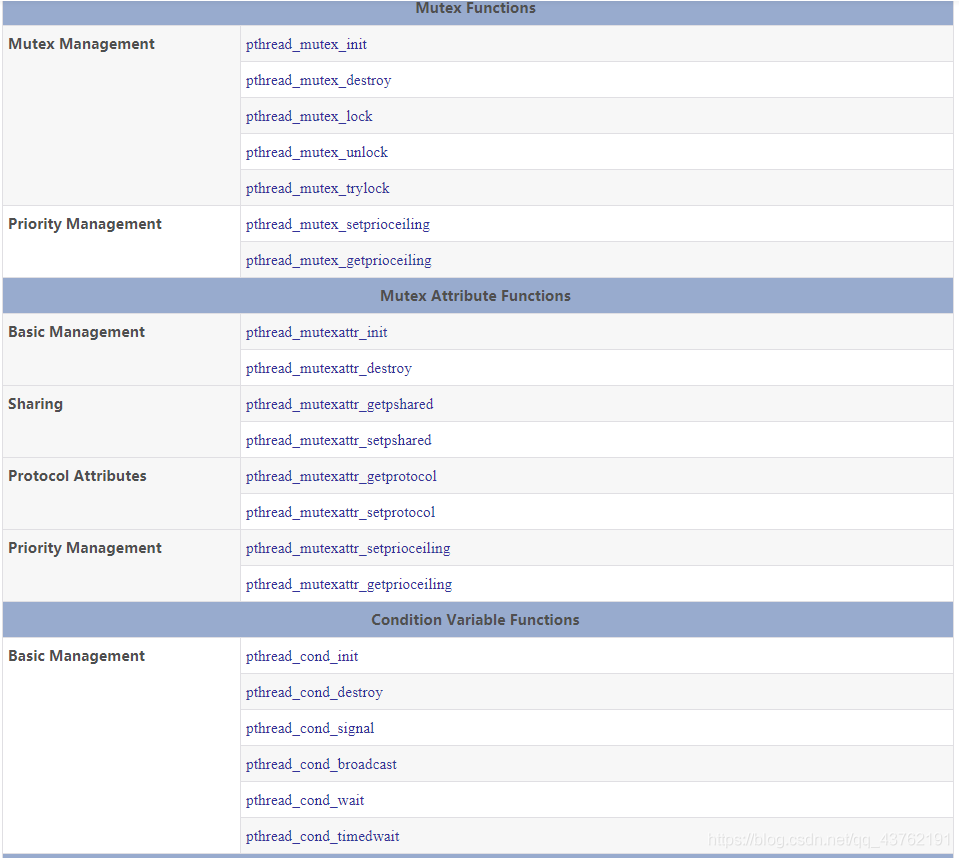Select the Protocol Attributes label
The height and width of the screenshot is (858, 959).
point(77,476)
